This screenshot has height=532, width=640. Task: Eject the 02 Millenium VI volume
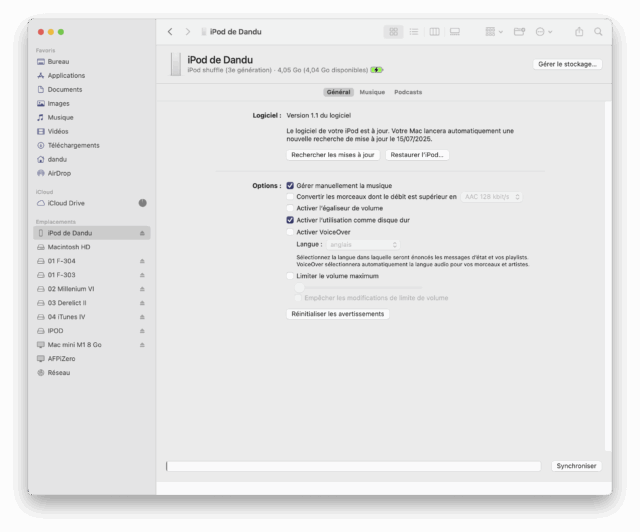[142, 289]
